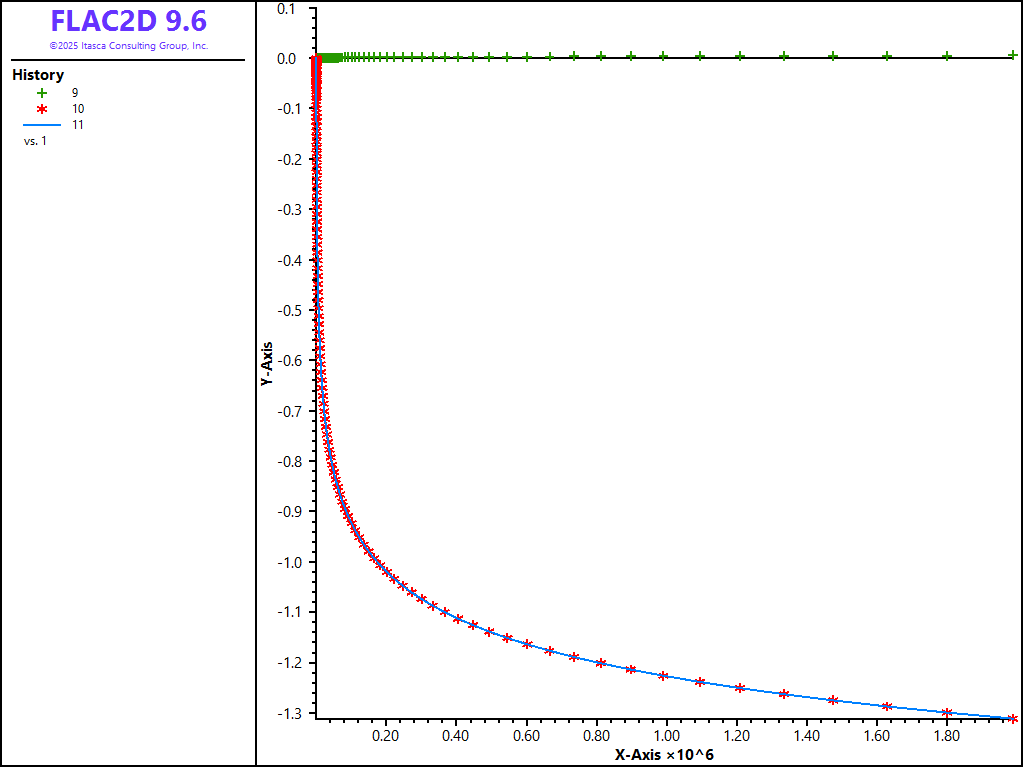Open the Itasca Consulting Group copyright text

(128, 46)
